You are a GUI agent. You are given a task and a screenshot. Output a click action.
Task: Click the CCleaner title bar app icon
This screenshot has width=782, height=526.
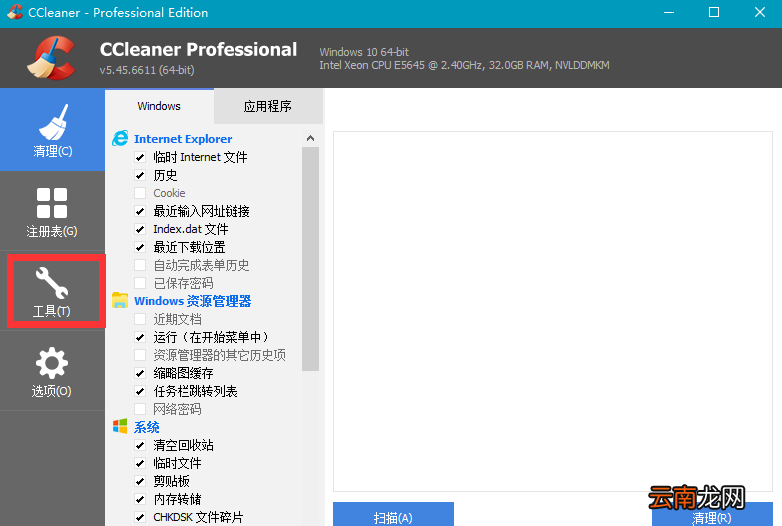coord(15,12)
